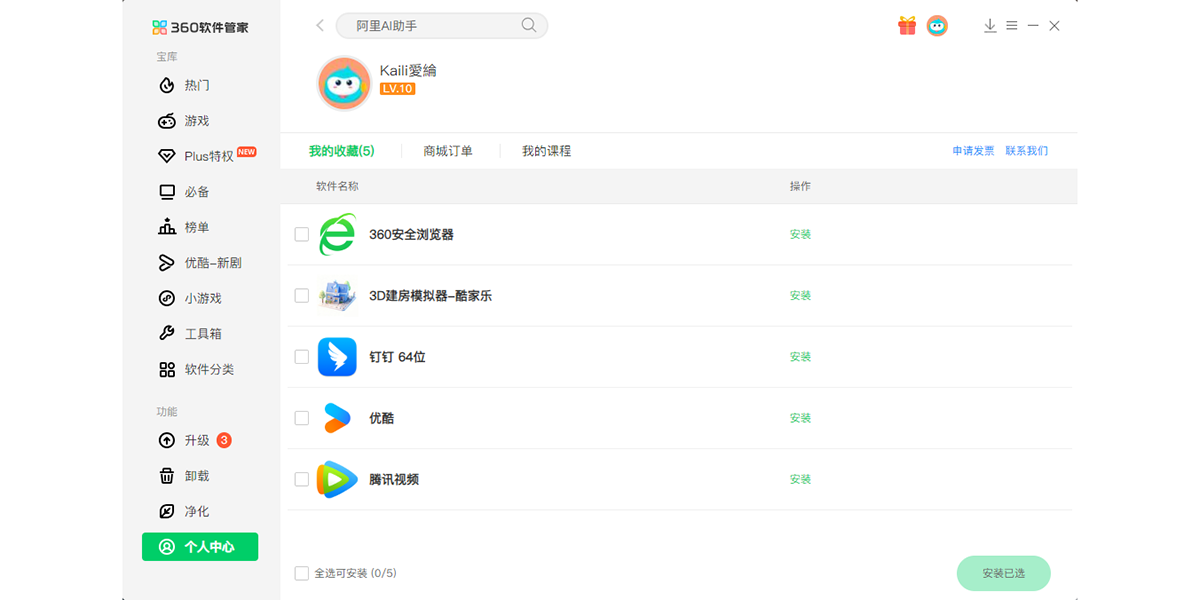This screenshot has height=600, width=1200.
Task: Click the download manager arrow icon
Action: [x=990, y=26]
